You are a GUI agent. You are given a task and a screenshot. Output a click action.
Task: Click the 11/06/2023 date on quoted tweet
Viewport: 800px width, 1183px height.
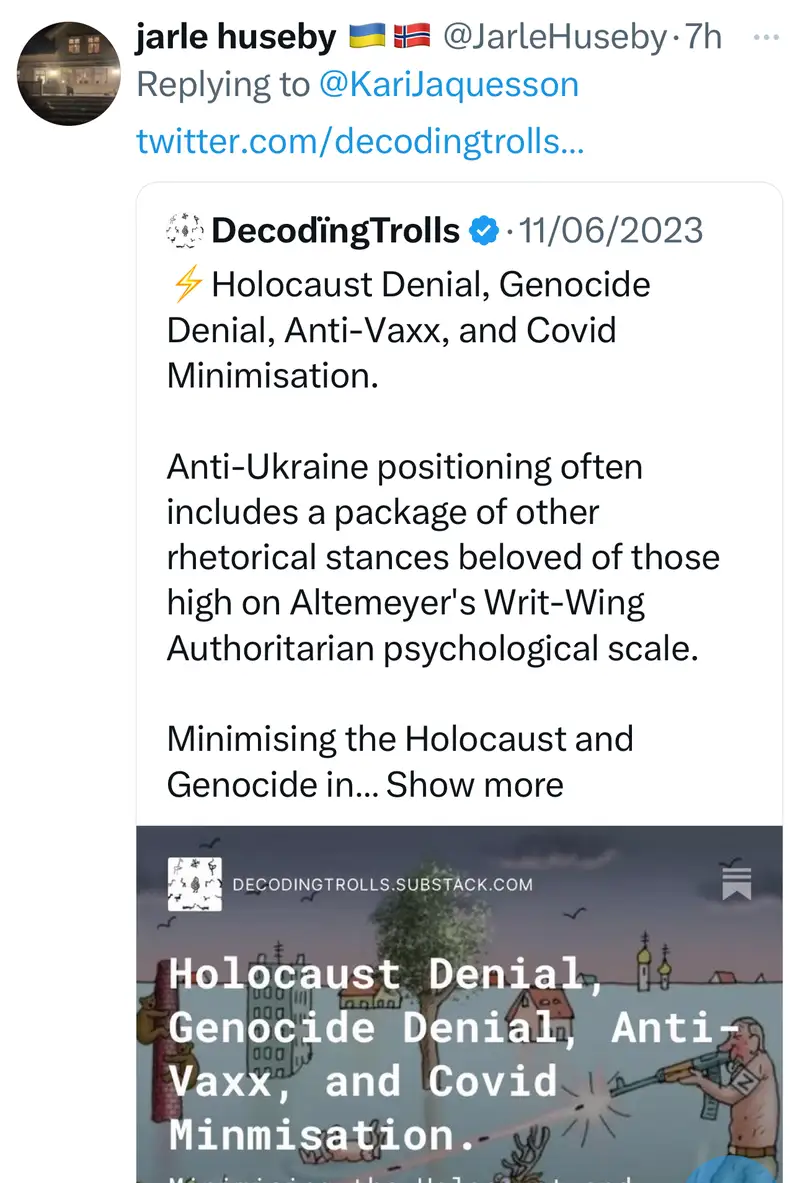tap(611, 231)
